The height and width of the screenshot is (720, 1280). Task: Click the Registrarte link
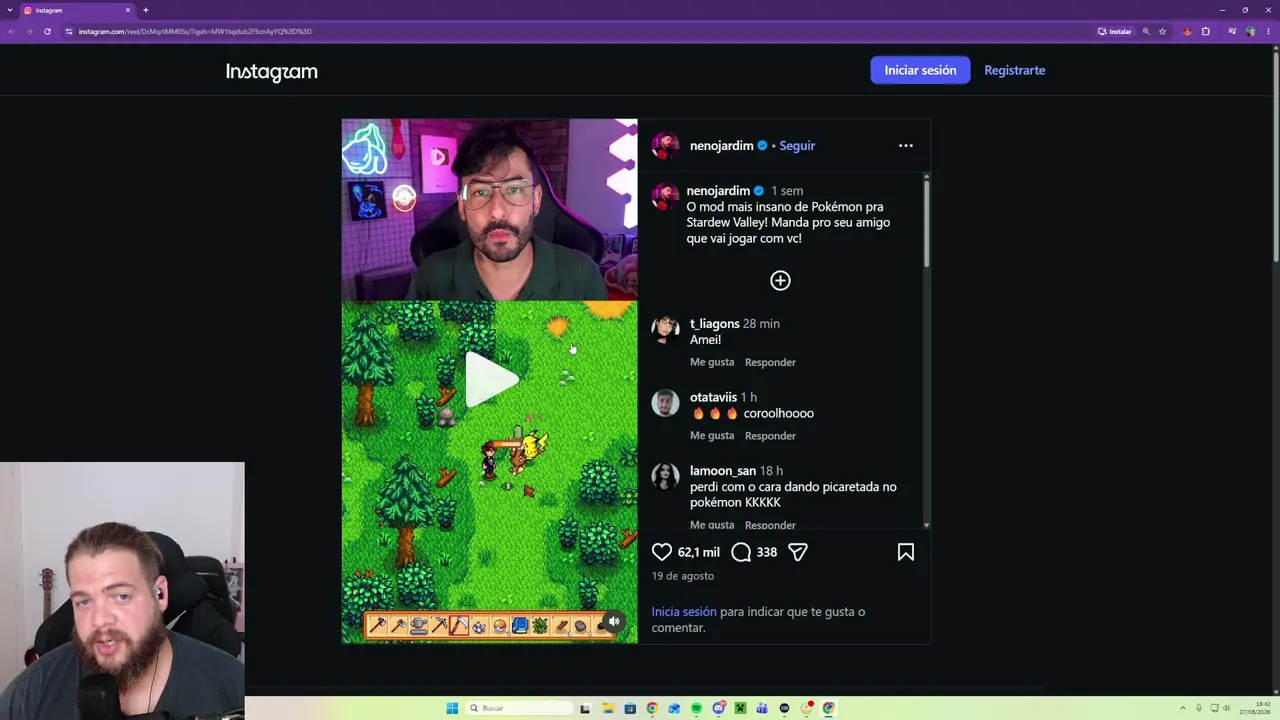click(x=1014, y=70)
